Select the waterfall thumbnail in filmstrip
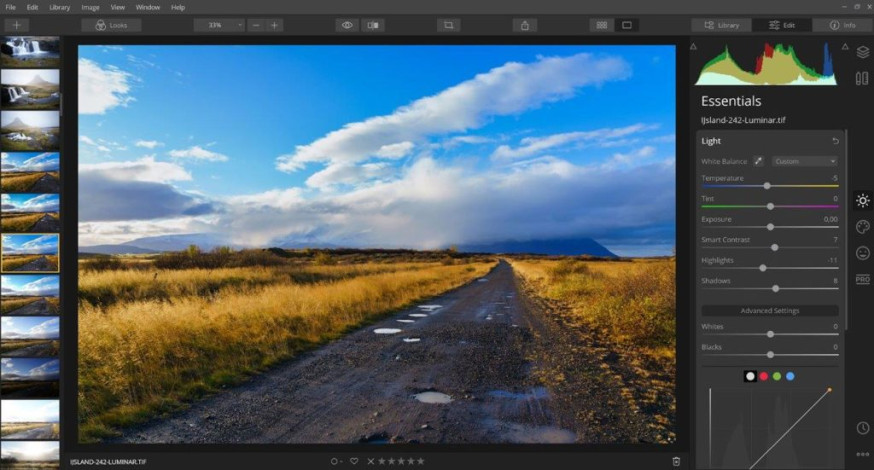This screenshot has width=874, height=470. pos(30,50)
